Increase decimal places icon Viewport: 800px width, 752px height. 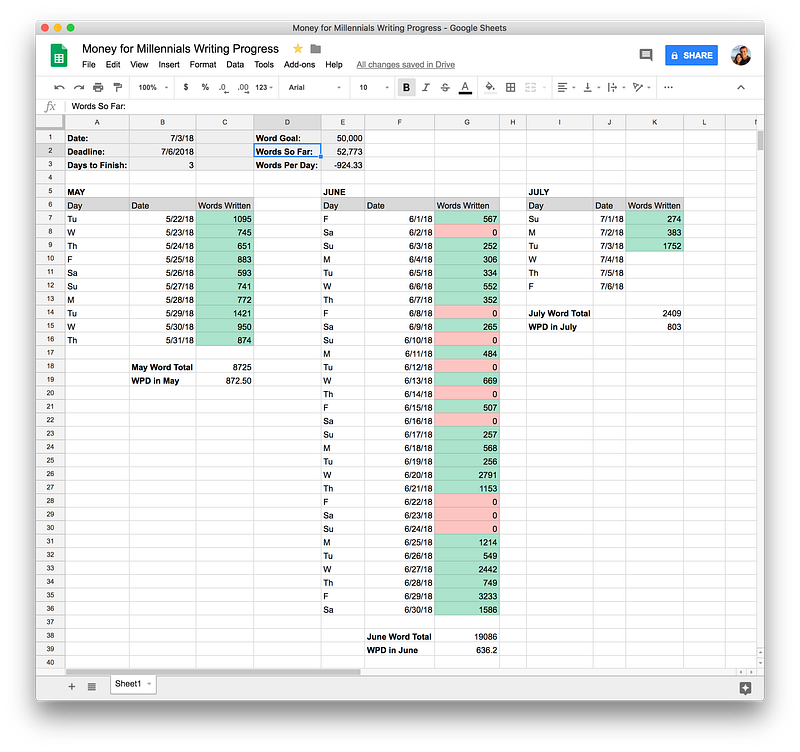pyautogui.click(x=243, y=88)
